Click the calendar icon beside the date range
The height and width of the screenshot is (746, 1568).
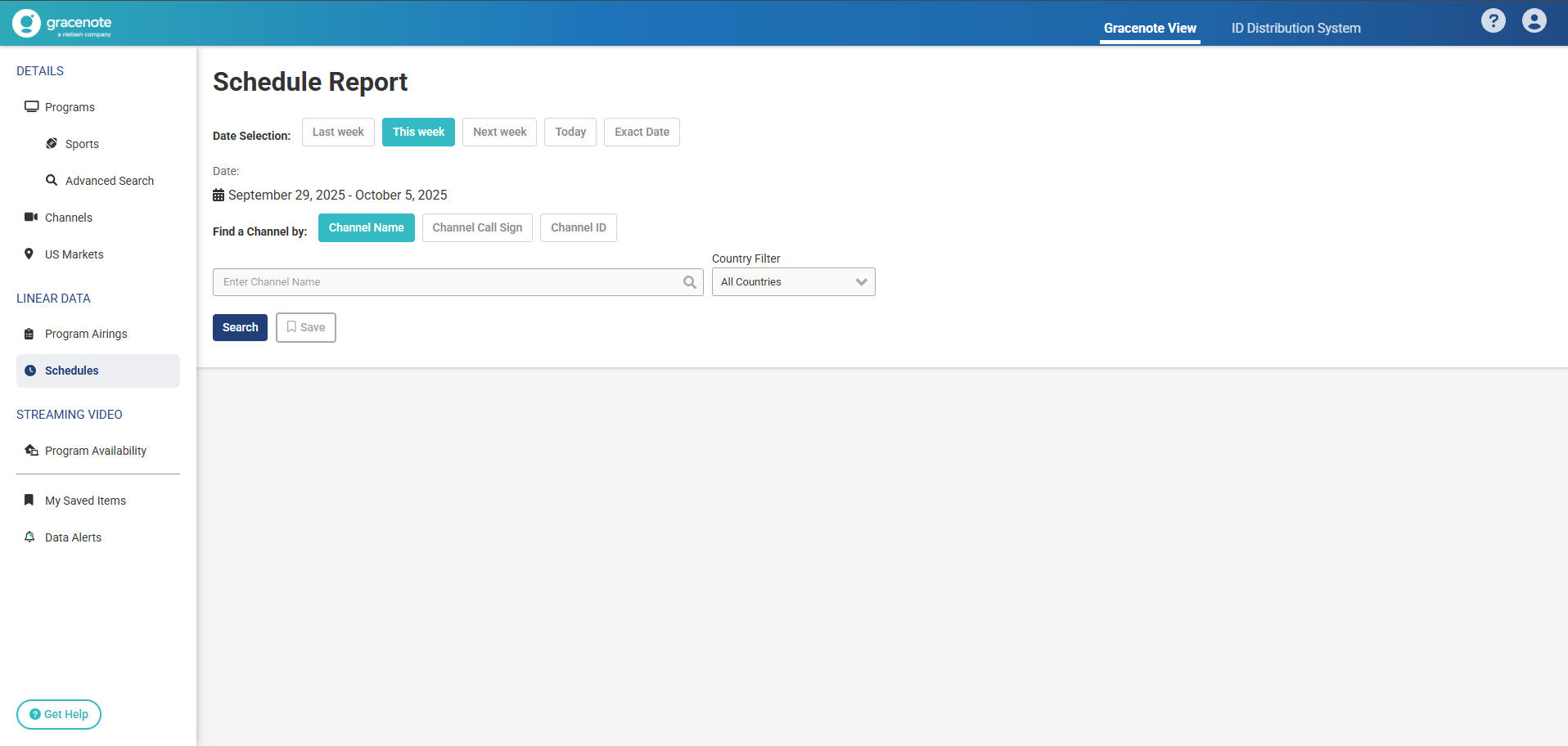tap(219, 195)
